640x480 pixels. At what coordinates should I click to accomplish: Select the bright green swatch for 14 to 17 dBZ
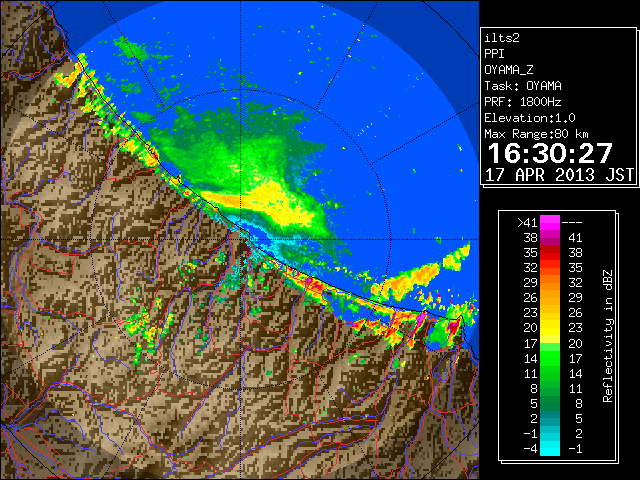click(x=550, y=358)
